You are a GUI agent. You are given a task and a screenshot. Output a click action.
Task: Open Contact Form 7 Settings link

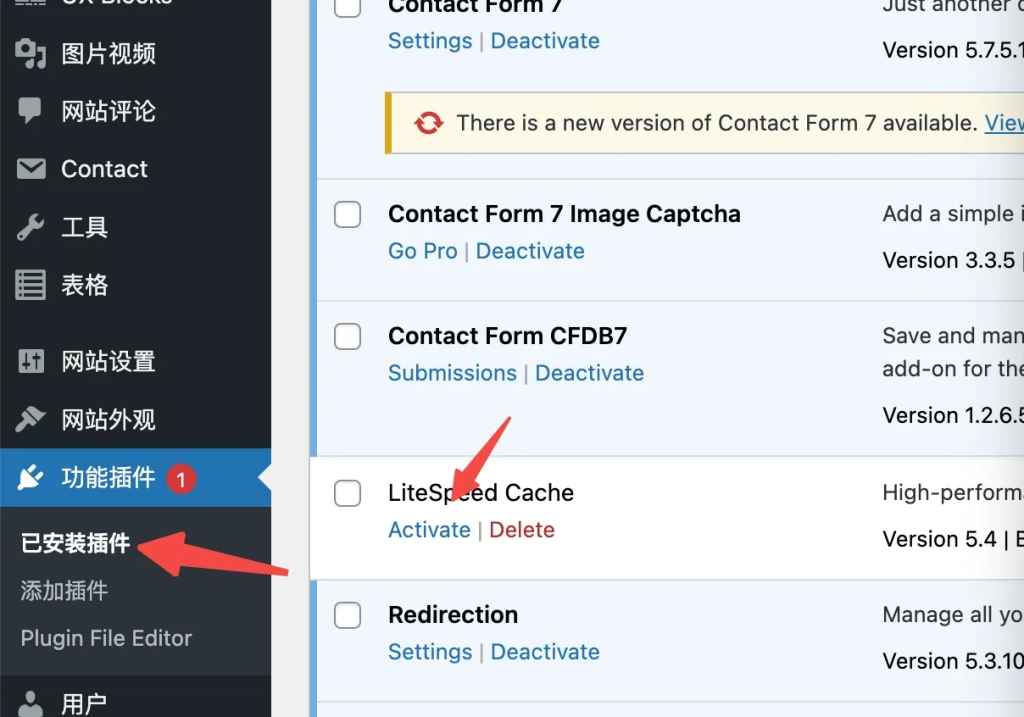pyautogui.click(x=430, y=40)
